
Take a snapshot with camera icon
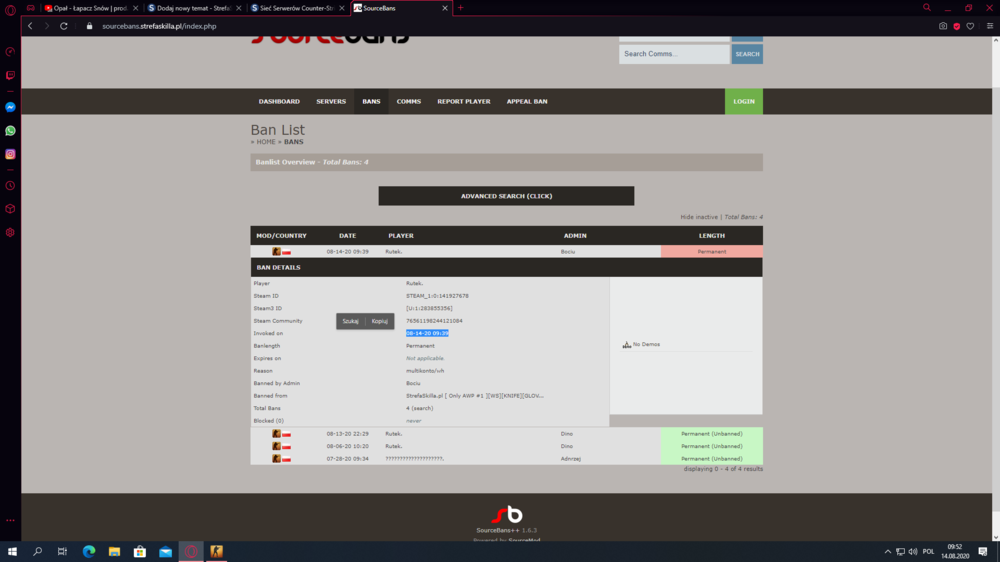[x=943, y=26]
